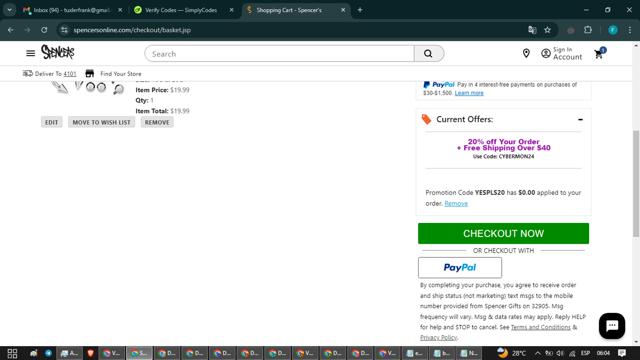Click the address bar URL
Image resolution: width=640 pixels, height=360 pixels.
click(x=132, y=30)
